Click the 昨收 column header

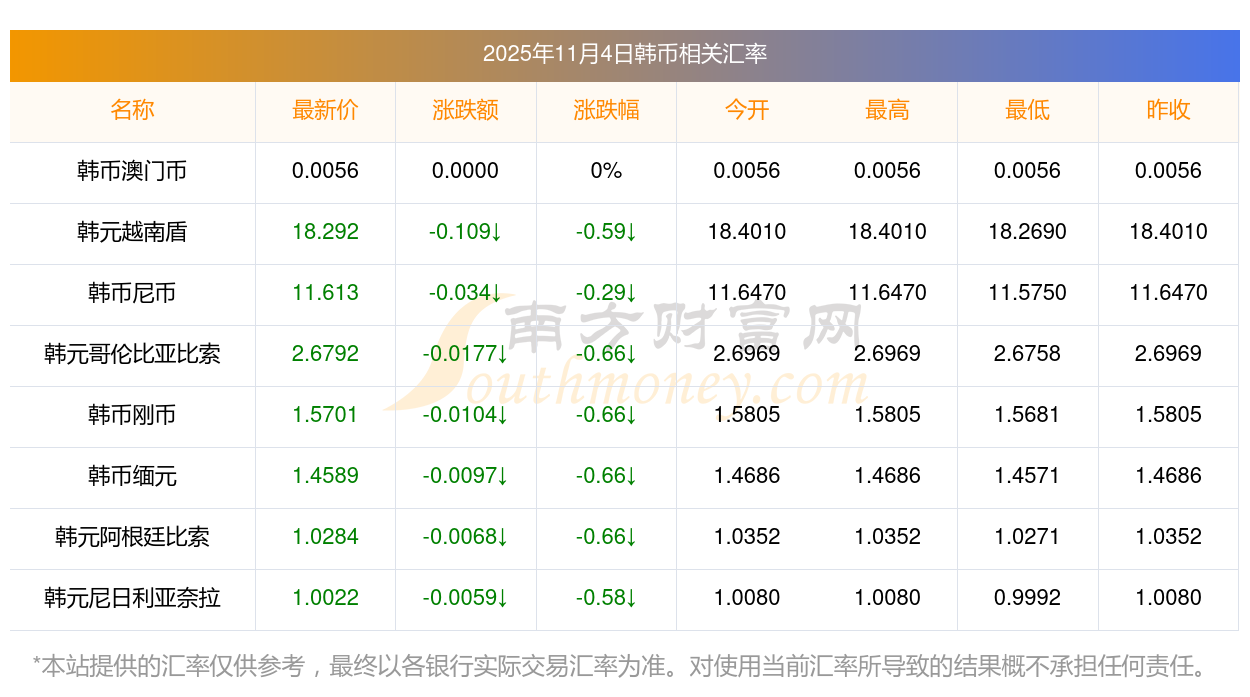pyautogui.click(x=1168, y=110)
